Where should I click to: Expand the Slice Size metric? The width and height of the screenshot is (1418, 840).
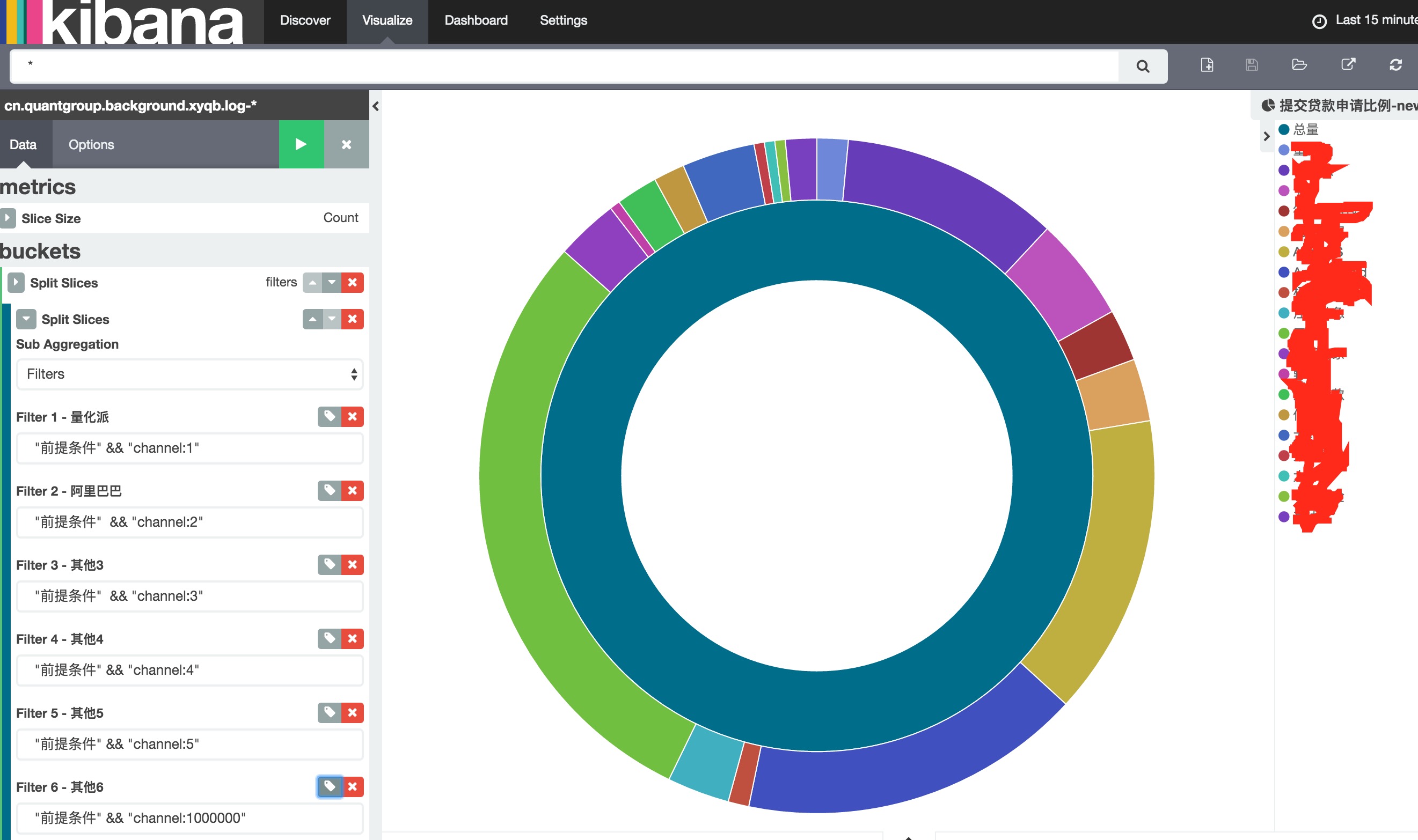[x=8, y=218]
